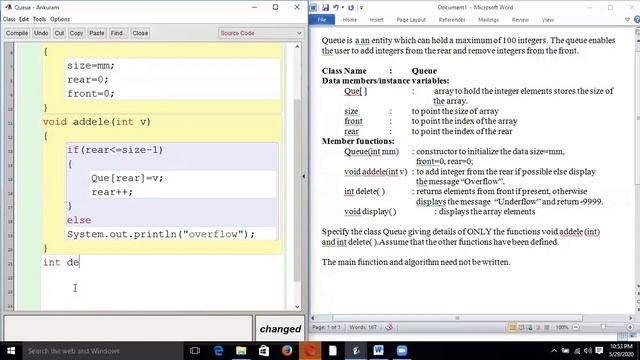Open Word Help question mark icon
Screen dimensions: 640x360
pyautogui.click(x=636, y=20)
